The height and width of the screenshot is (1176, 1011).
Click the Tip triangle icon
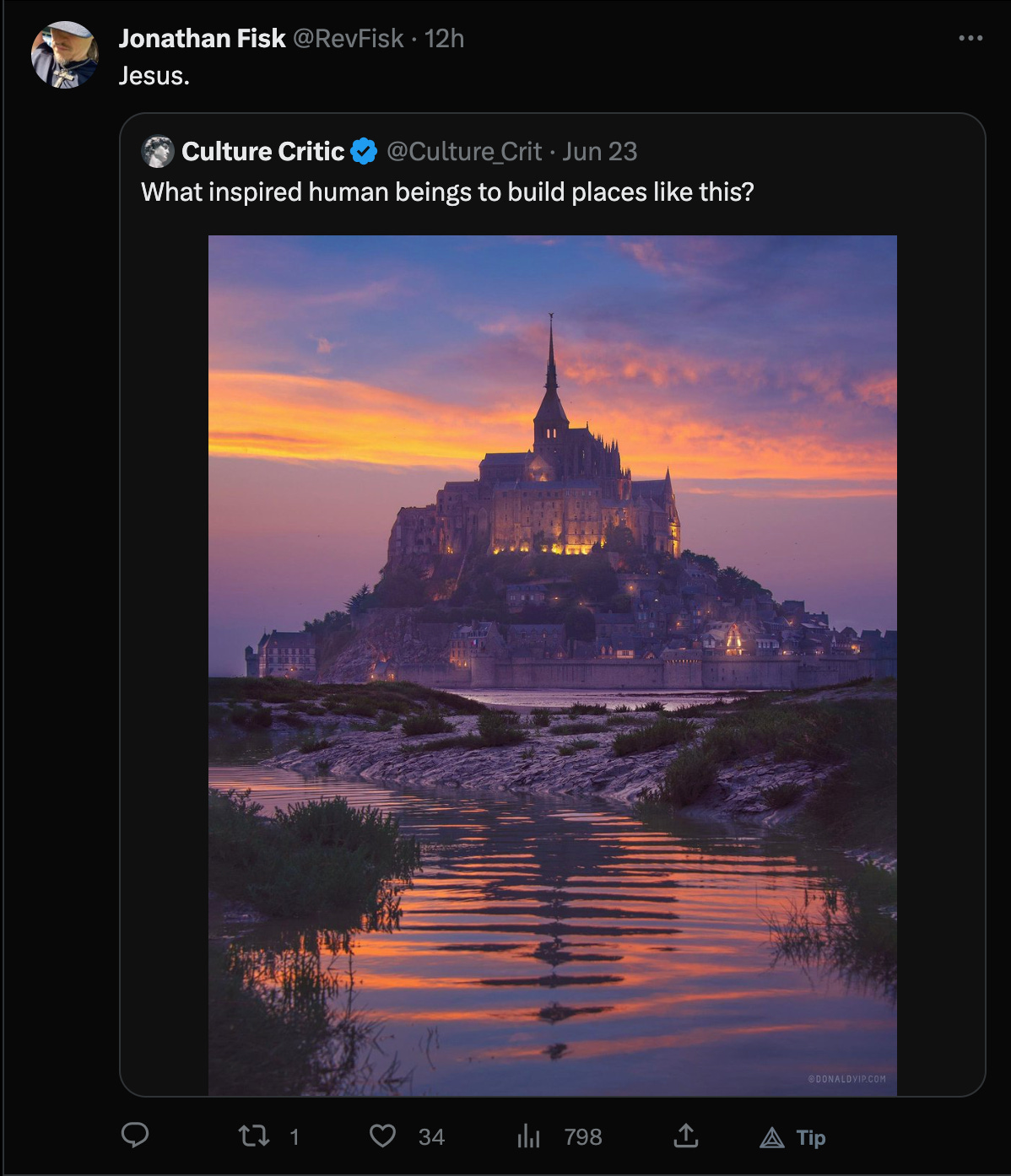pos(771,1138)
